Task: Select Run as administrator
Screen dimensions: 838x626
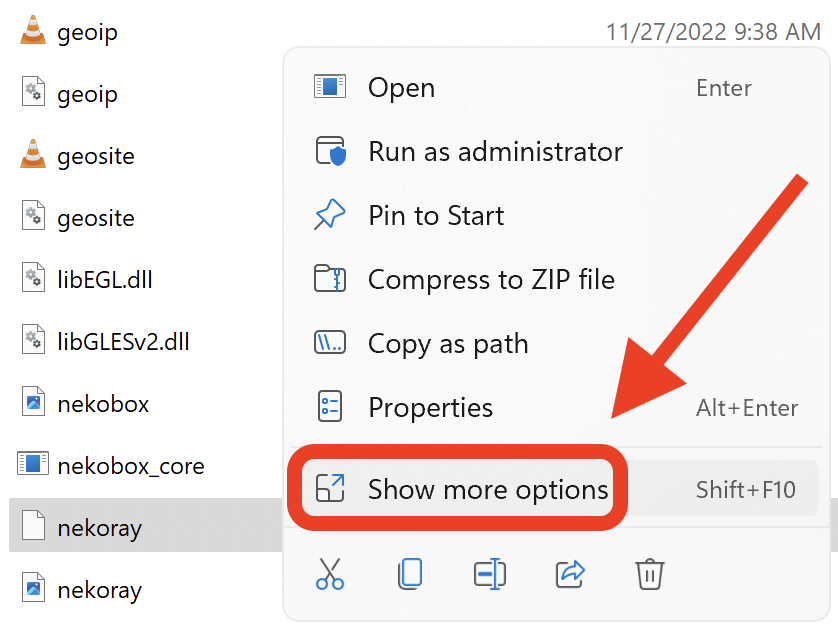Action: coord(495,152)
